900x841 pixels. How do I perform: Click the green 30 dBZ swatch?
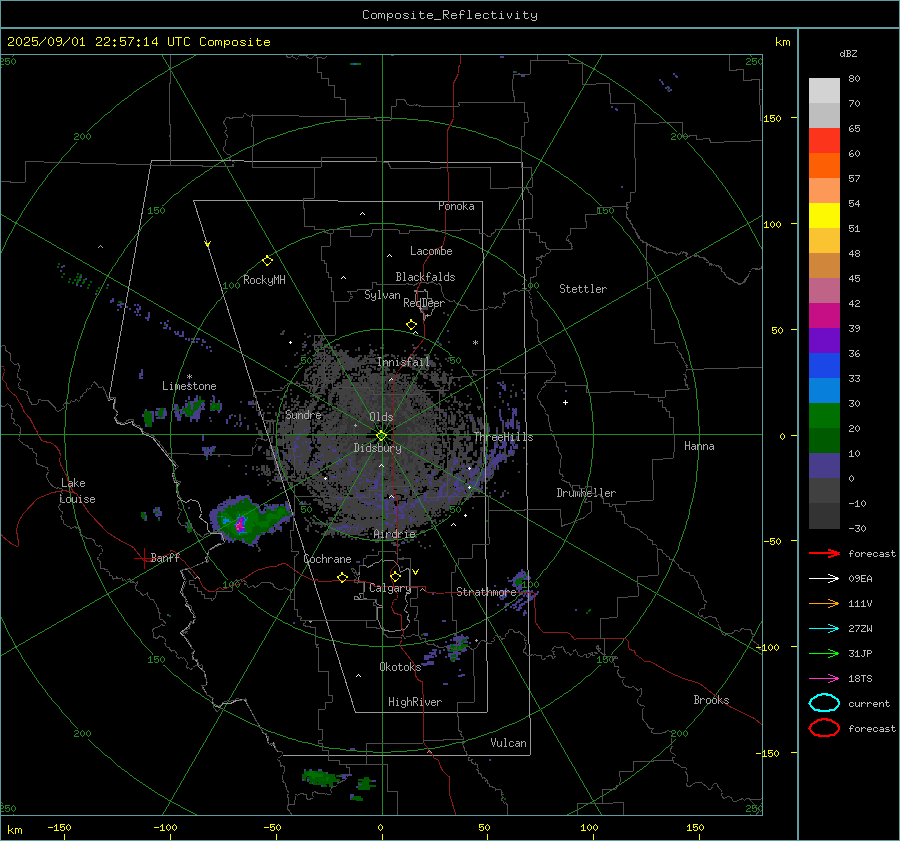pyautogui.click(x=824, y=415)
